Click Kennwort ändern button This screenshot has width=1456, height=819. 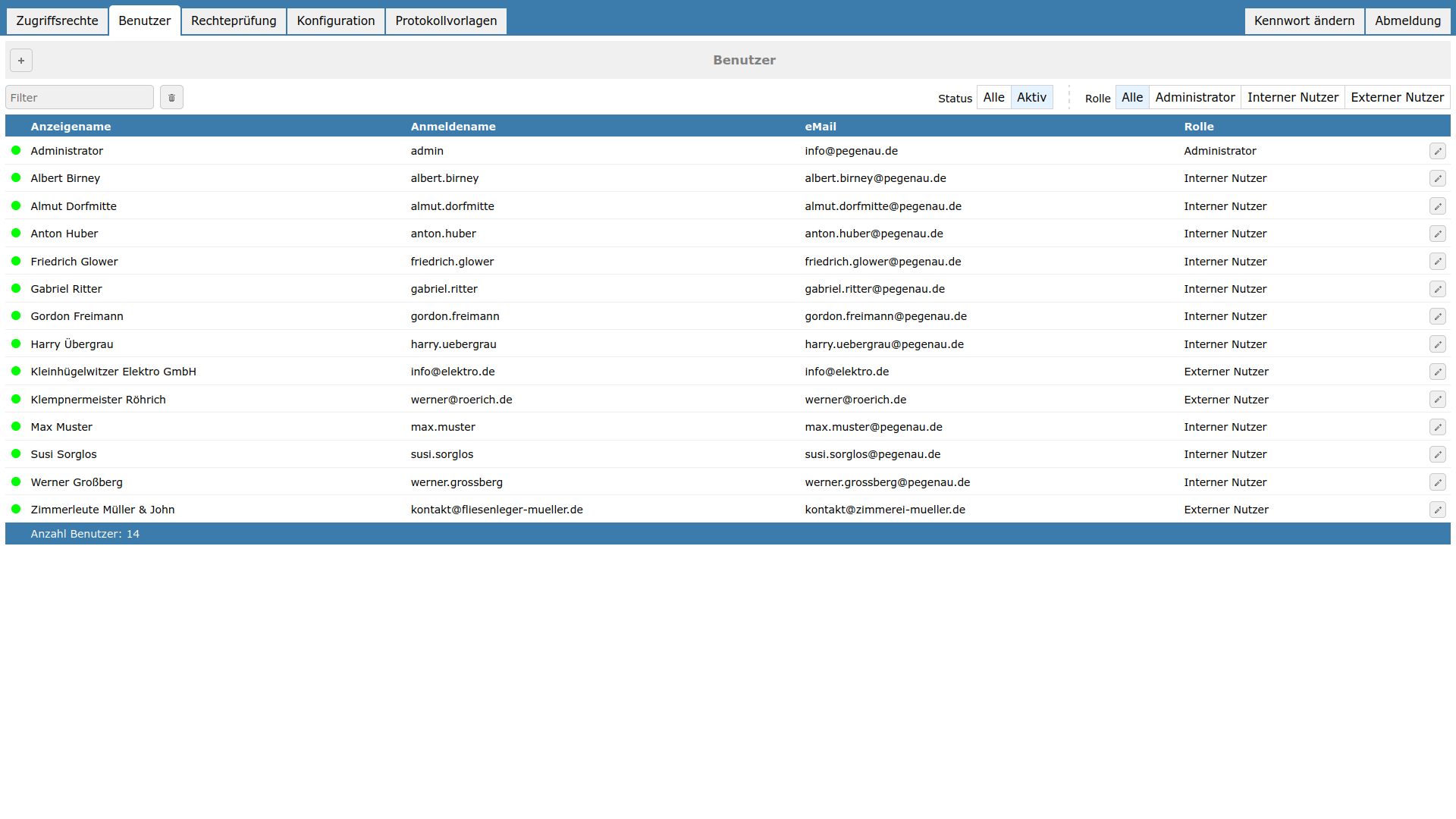pos(1304,21)
